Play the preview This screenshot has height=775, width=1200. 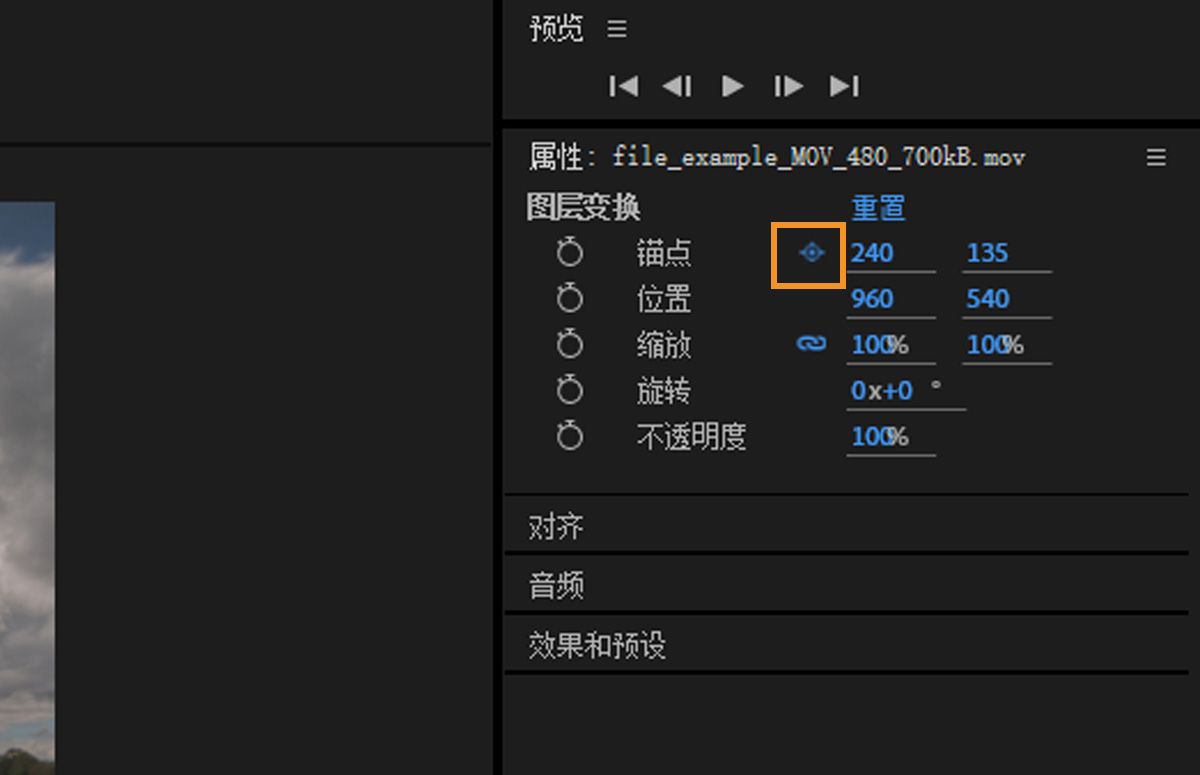732,86
